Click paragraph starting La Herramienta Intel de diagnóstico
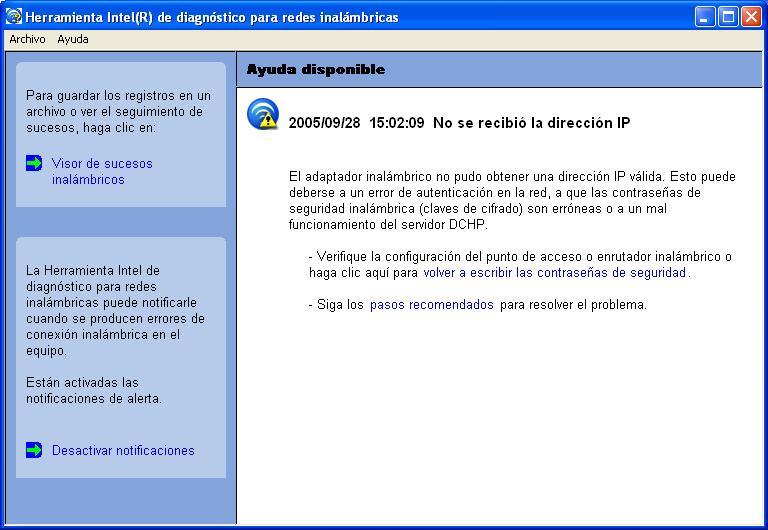The height and width of the screenshot is (530, 768). [x=115, y=311]
